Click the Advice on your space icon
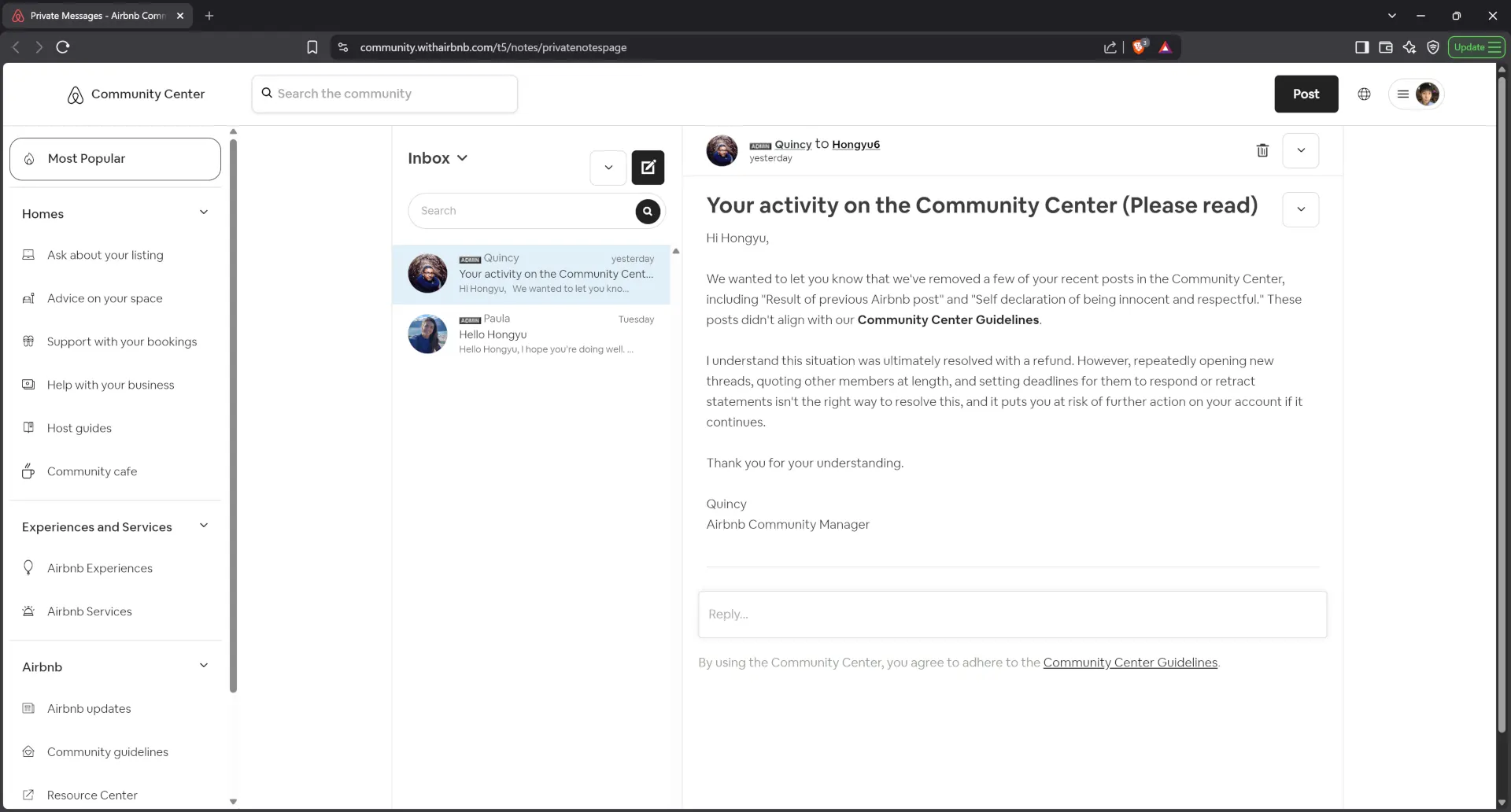Image resolution: width=1511 pixels, height=812 pixels. [x=28, y=298]
